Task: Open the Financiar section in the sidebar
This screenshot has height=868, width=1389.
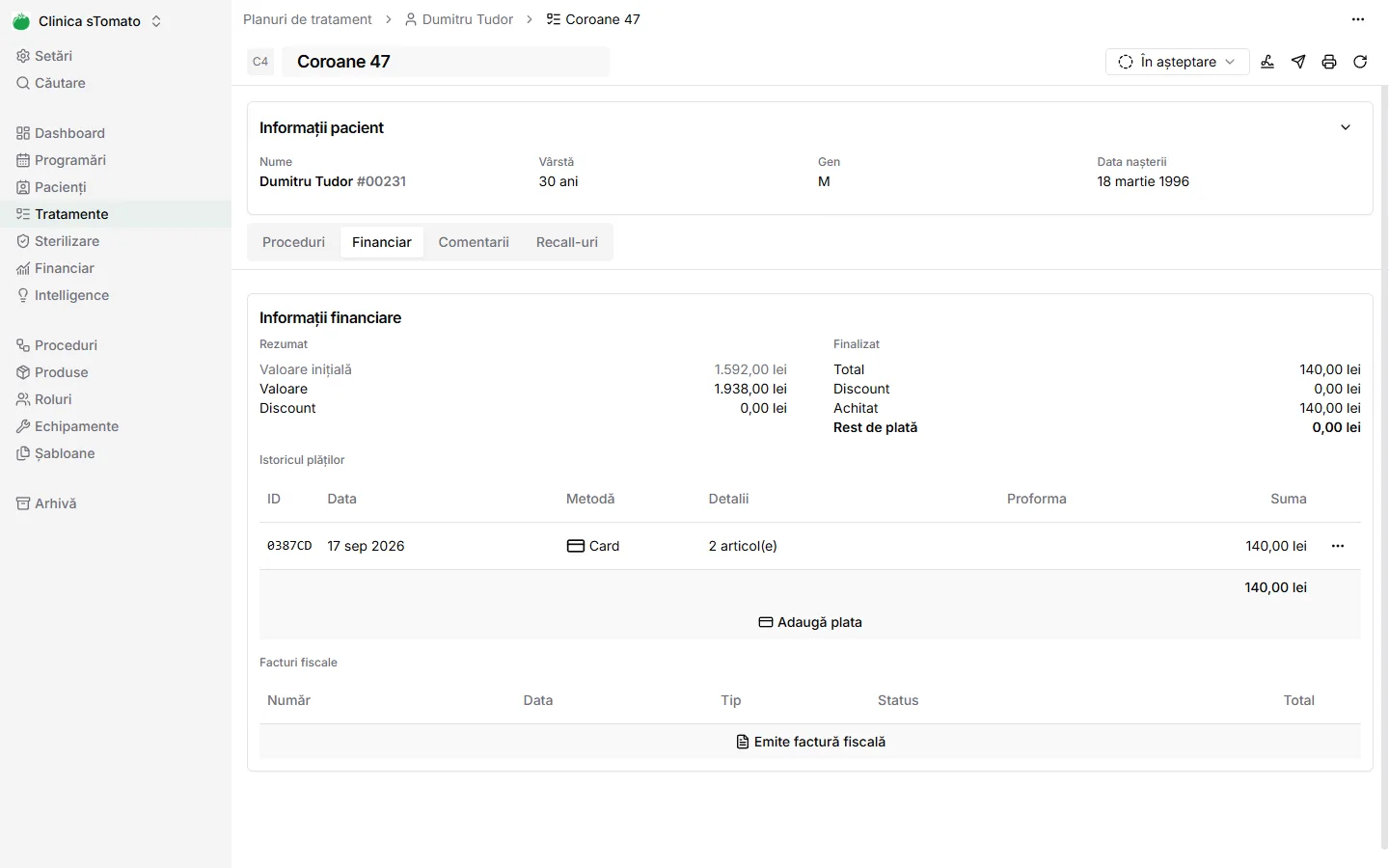Action: pos(116,268)
